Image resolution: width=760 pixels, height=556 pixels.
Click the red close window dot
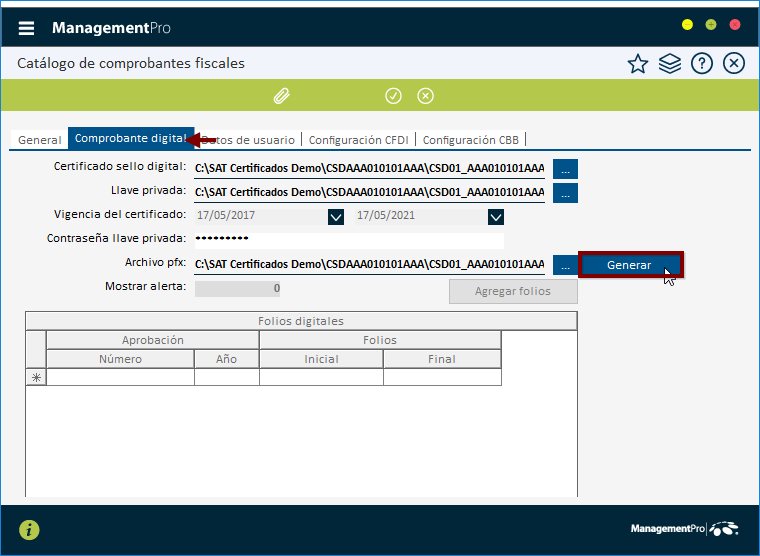click(735, 25)
